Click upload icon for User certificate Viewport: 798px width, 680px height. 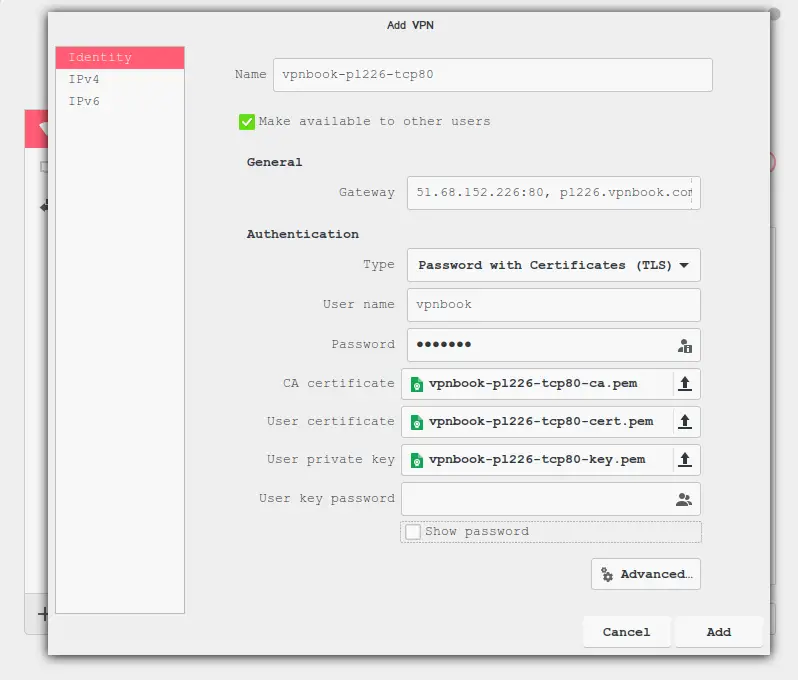[x=686, y=422]
